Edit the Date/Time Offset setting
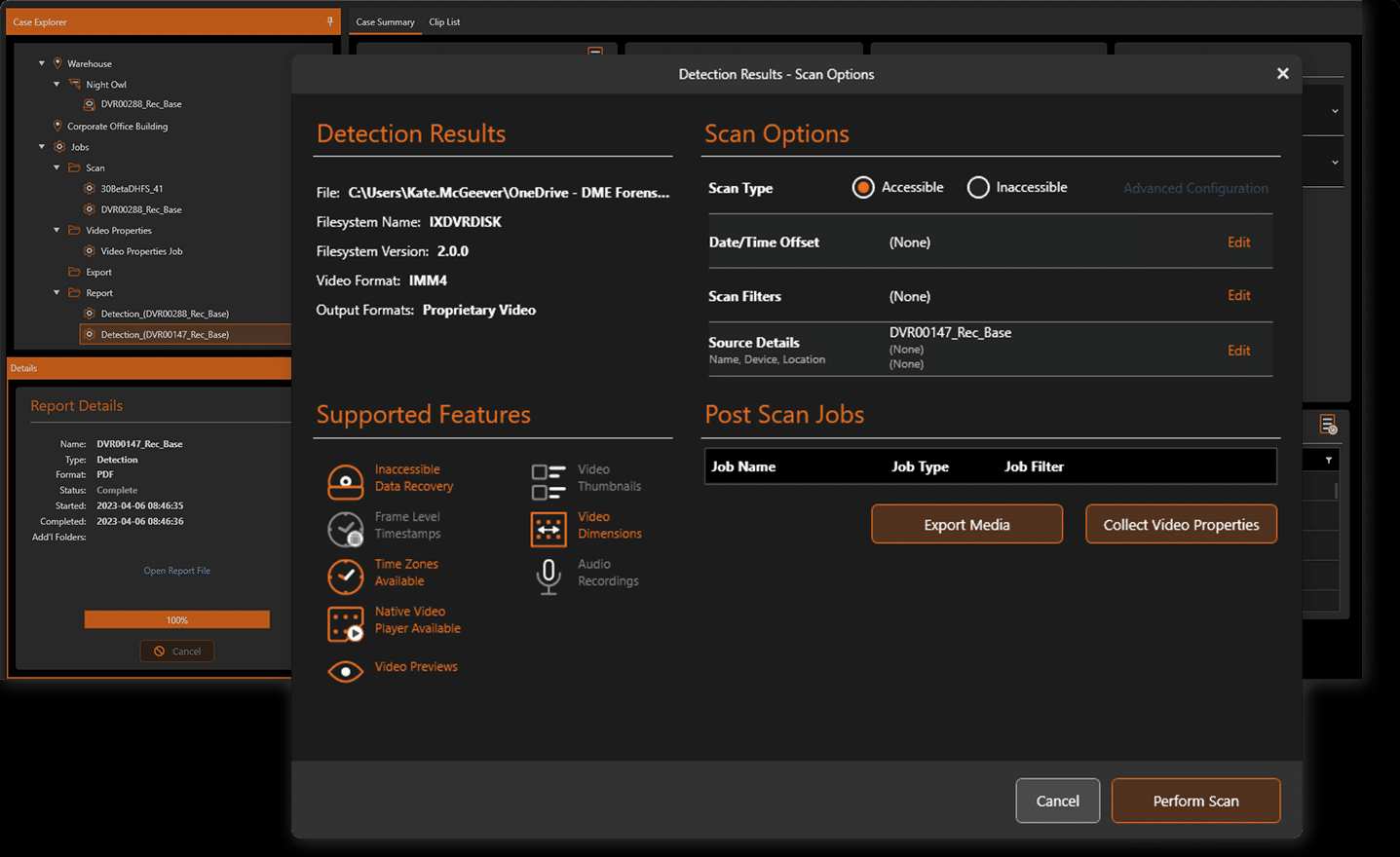The height and width of the screenshot is (857, 1400). point(1238,242)
